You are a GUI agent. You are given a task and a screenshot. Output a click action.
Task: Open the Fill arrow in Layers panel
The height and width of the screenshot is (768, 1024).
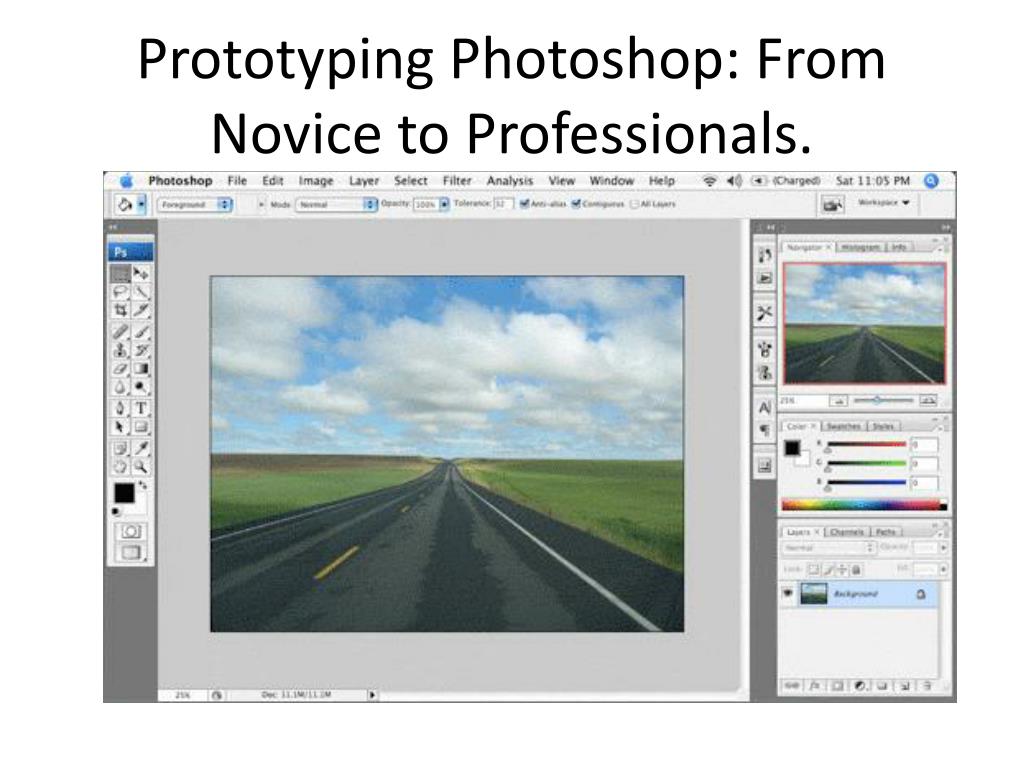click(x=943, y=569)
